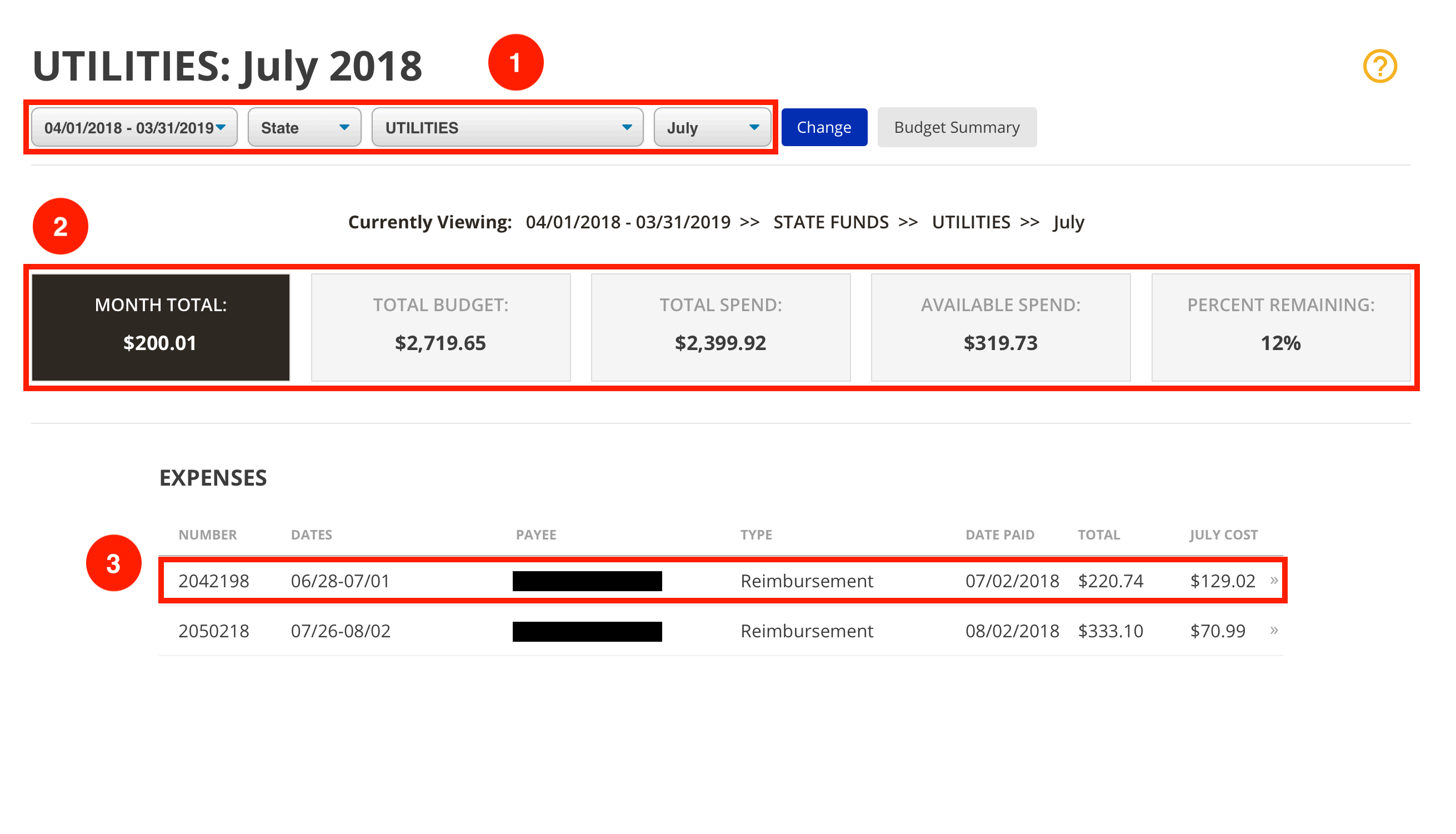Click the Number column header

[x=207, y=535]
